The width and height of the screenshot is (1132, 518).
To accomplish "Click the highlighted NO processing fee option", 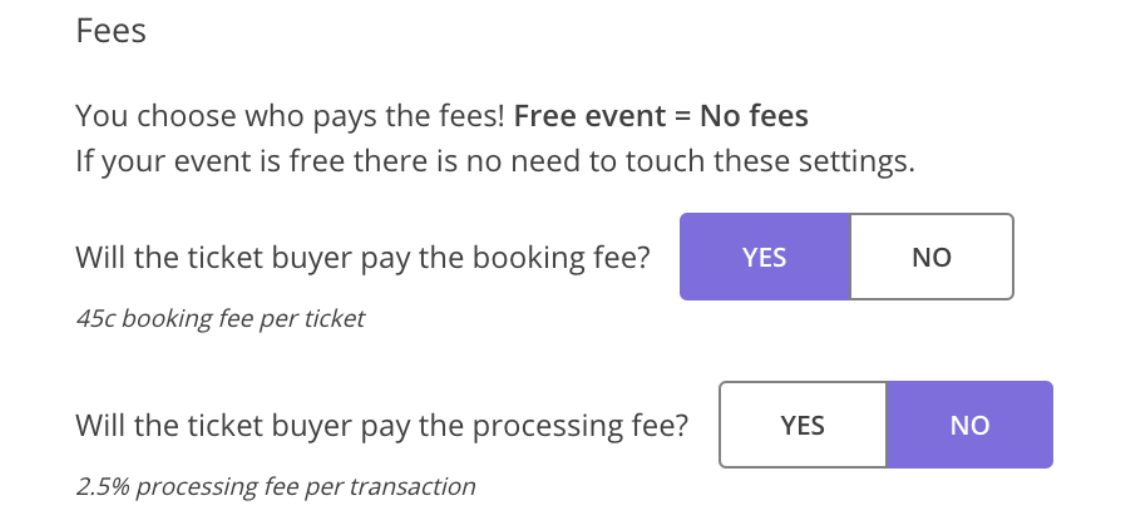I will pos(969,425).
